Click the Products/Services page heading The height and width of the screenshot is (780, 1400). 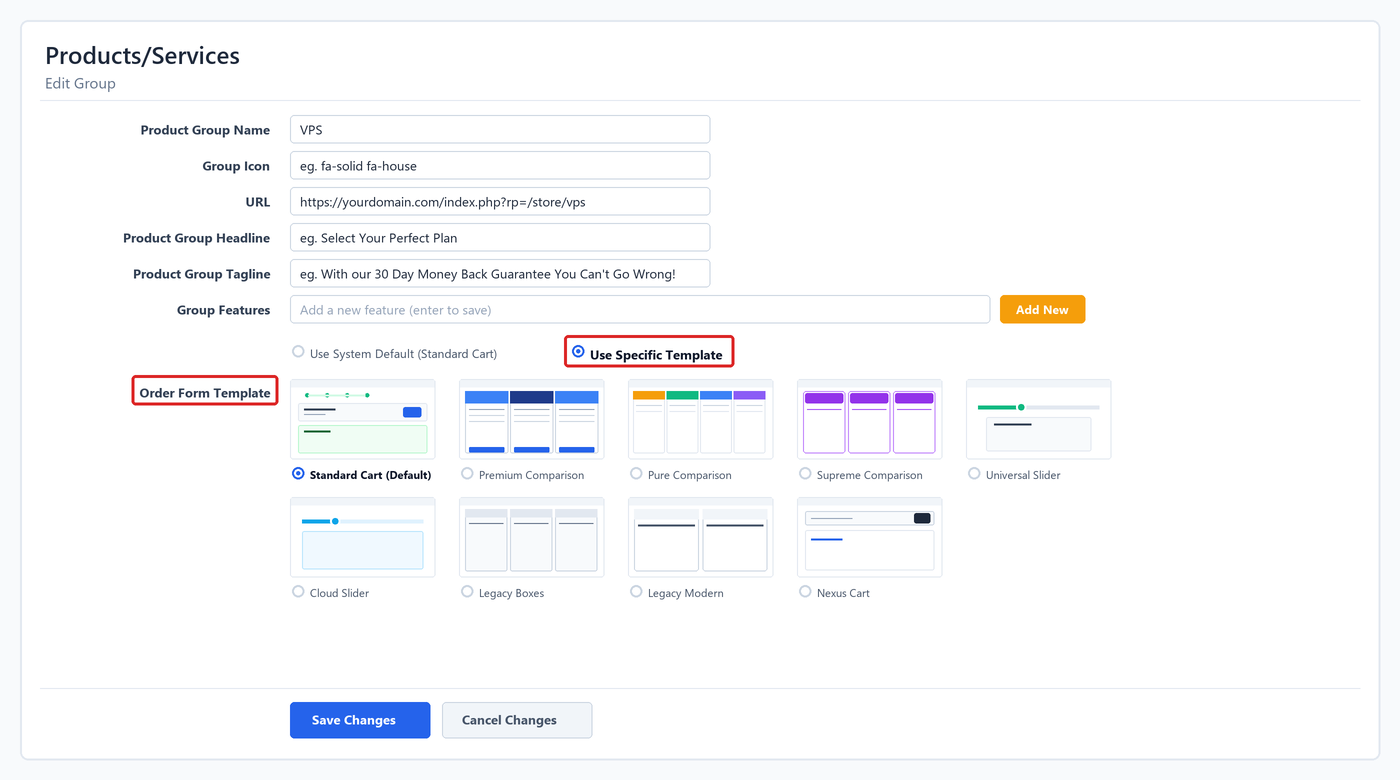(x=142, y=55)
